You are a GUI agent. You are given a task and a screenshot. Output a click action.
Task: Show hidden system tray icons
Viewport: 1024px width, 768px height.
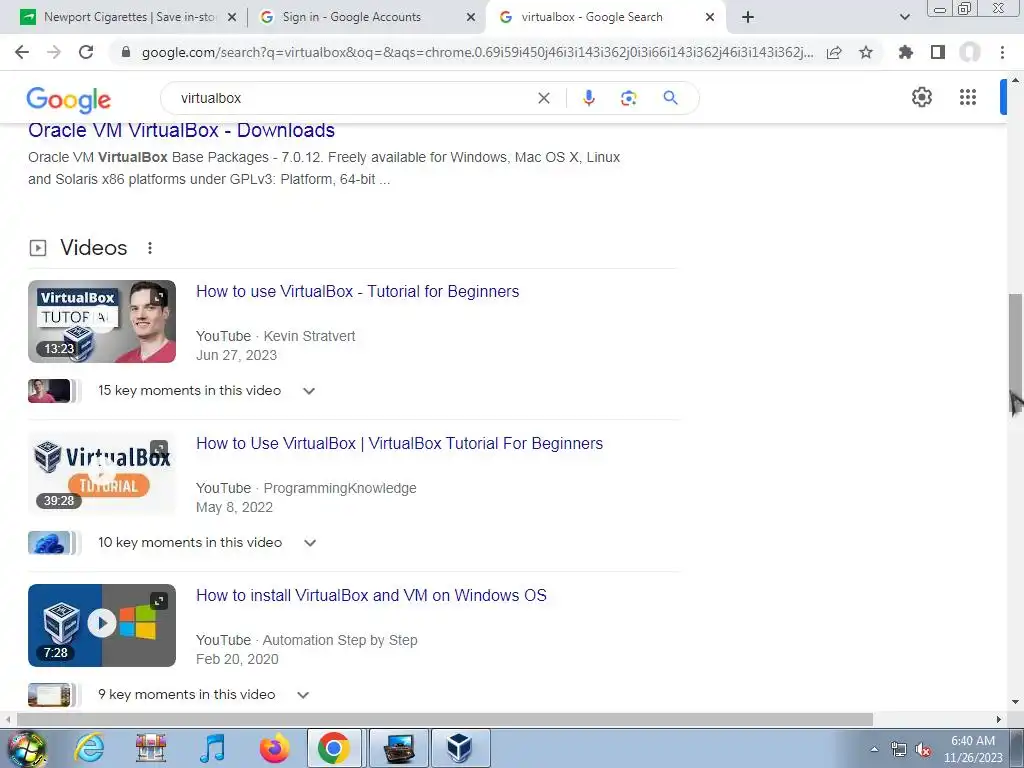coord(874,749)
